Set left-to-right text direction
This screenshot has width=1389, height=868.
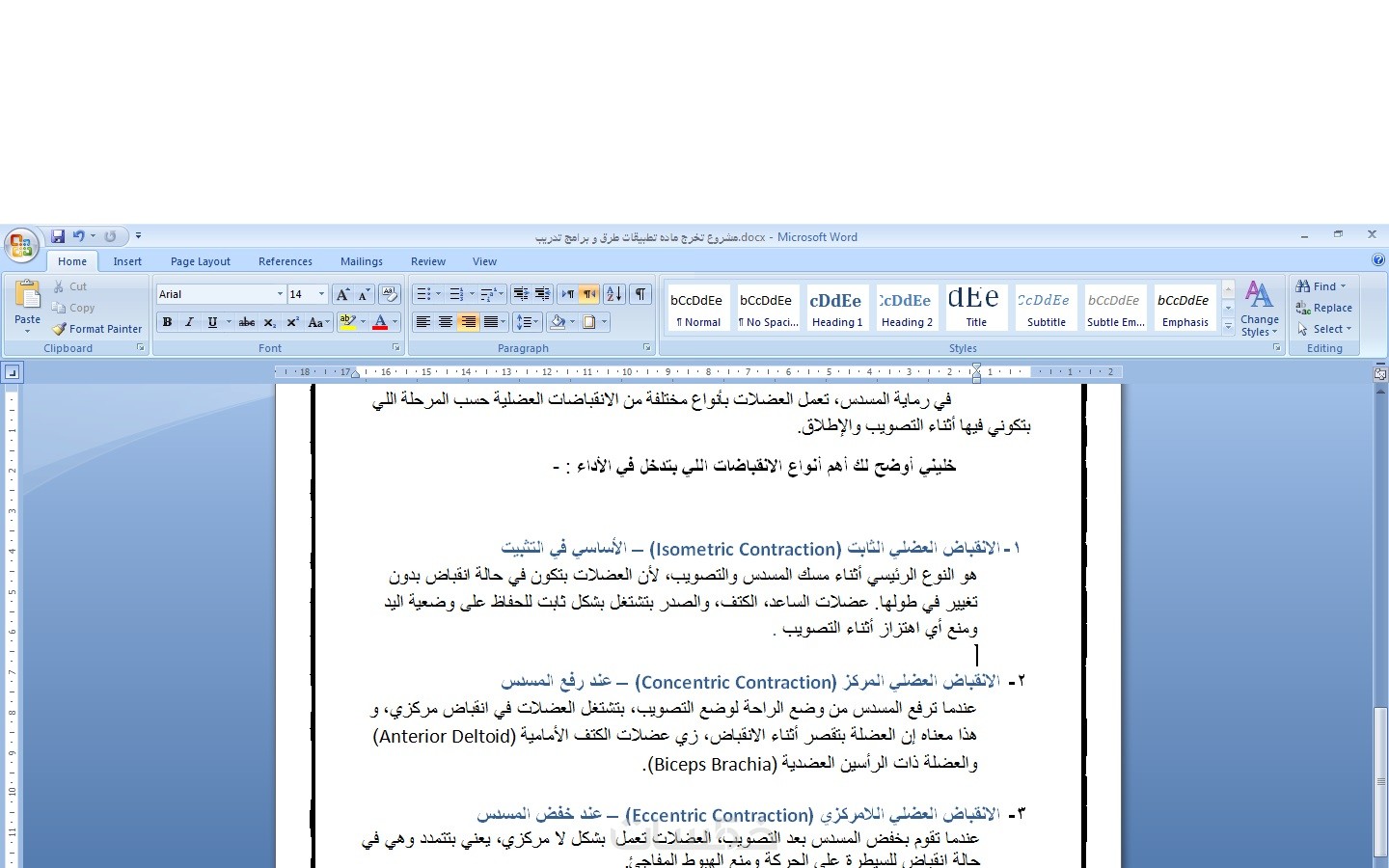(568, 294)
